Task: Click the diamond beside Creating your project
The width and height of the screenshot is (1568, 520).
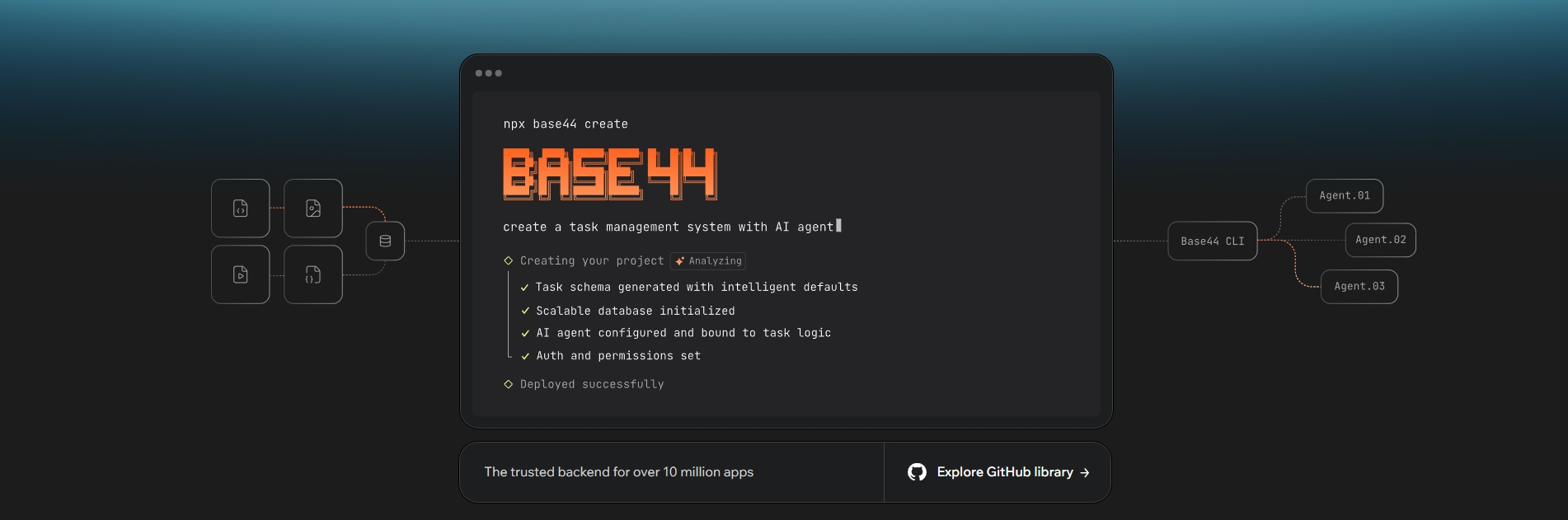Action: [509, 260]
